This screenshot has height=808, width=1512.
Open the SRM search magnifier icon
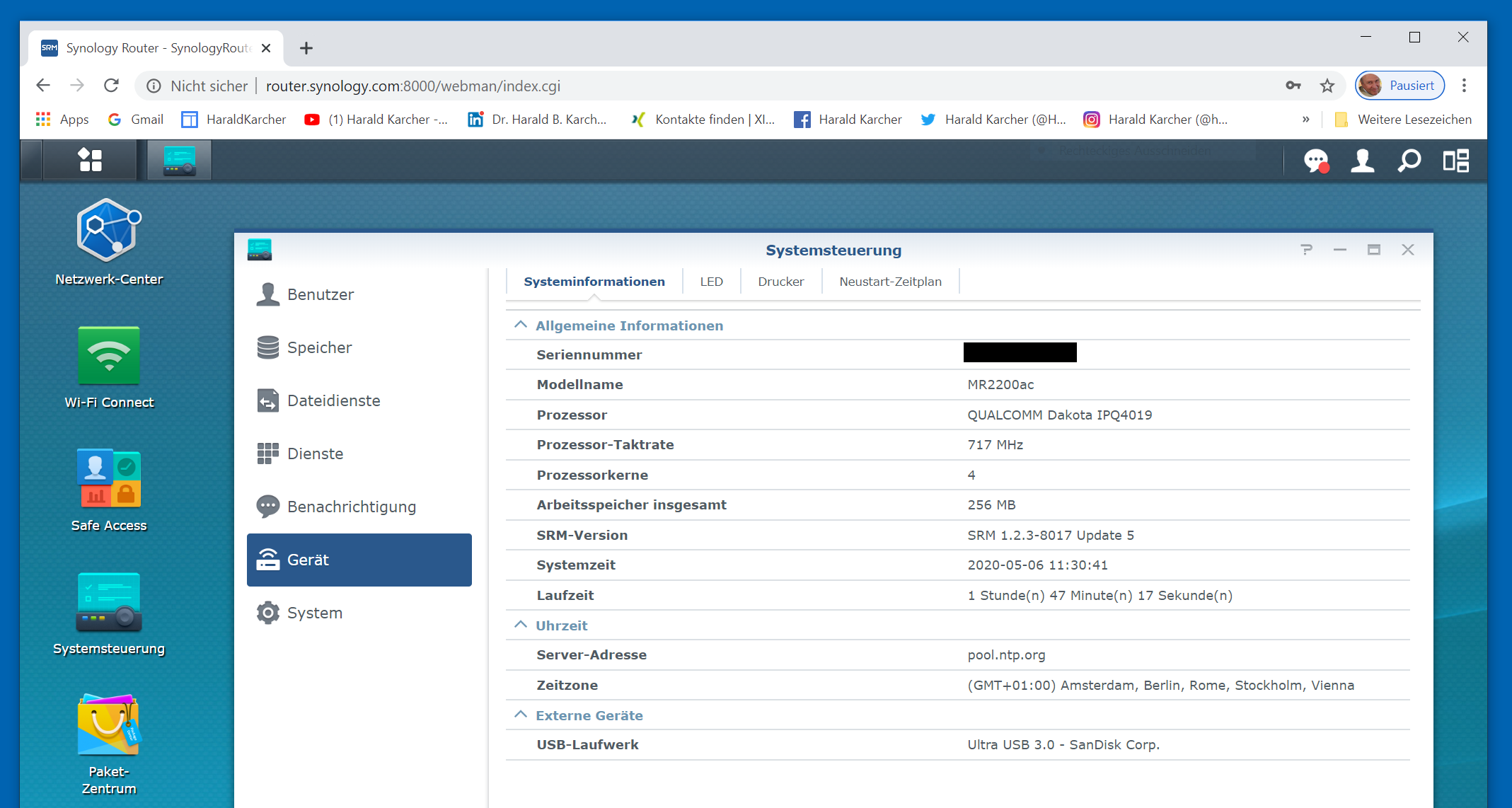point(1409,161)
